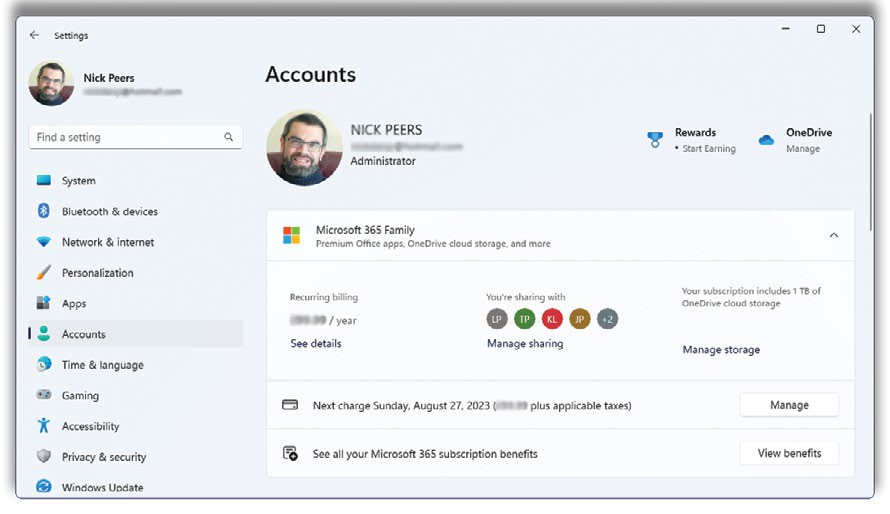This screenshot has width=890, height=514.
Task: Click the View benefits button
Action: click(789, 453)
